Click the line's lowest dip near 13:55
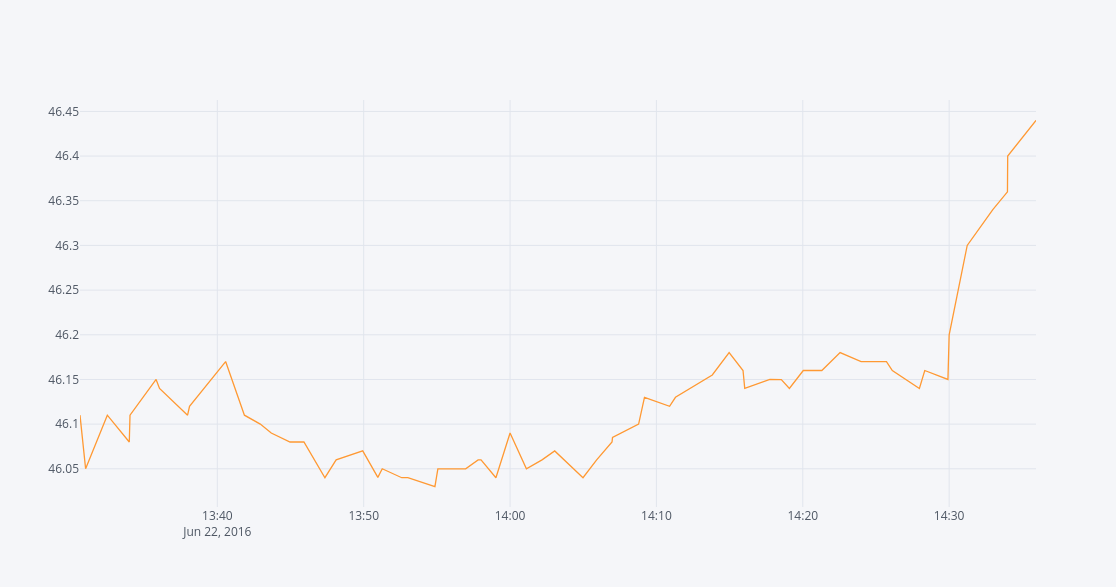1116x587 pixels. coord(435,486)
